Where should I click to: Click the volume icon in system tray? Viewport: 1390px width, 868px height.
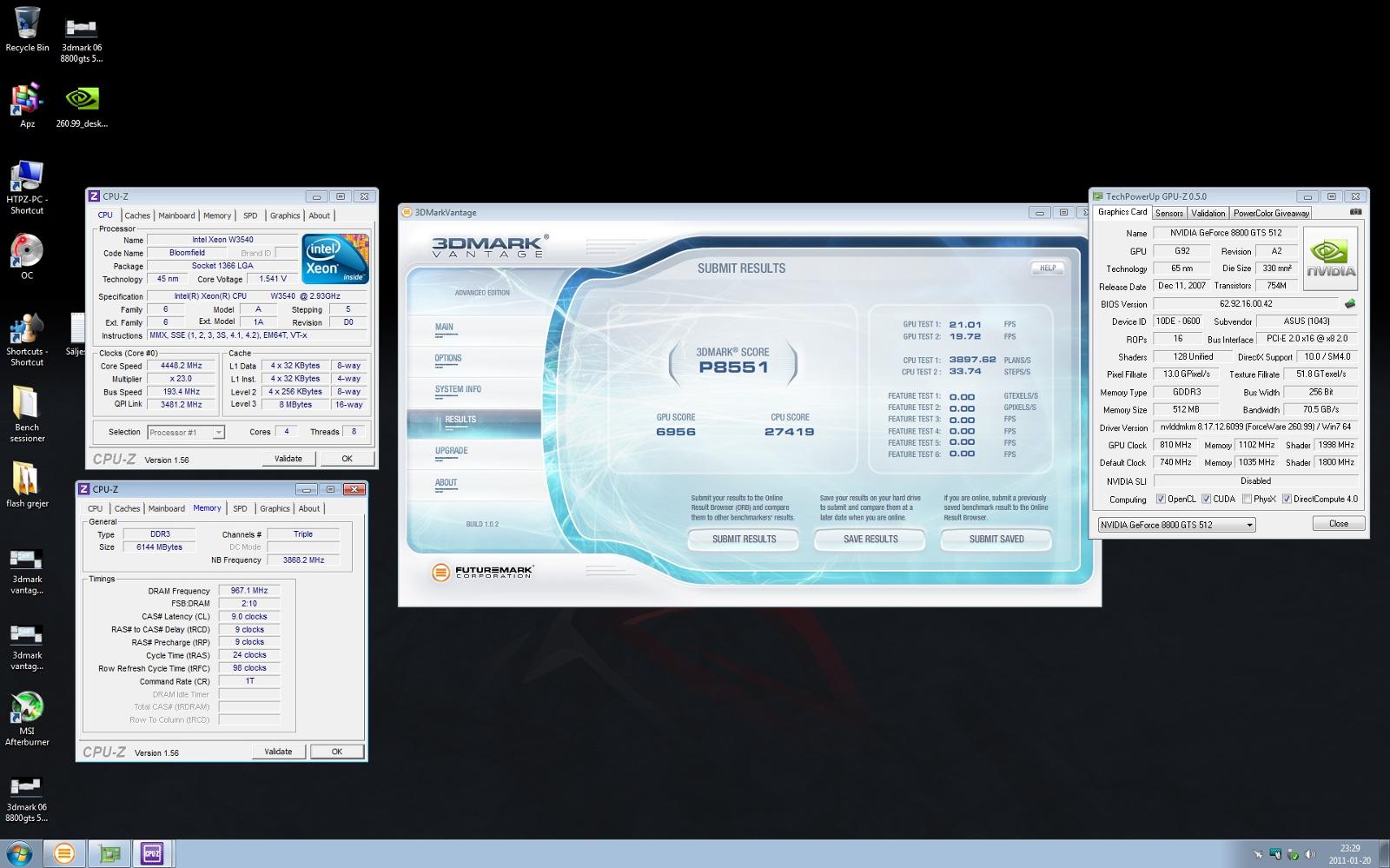point(1311,854)
